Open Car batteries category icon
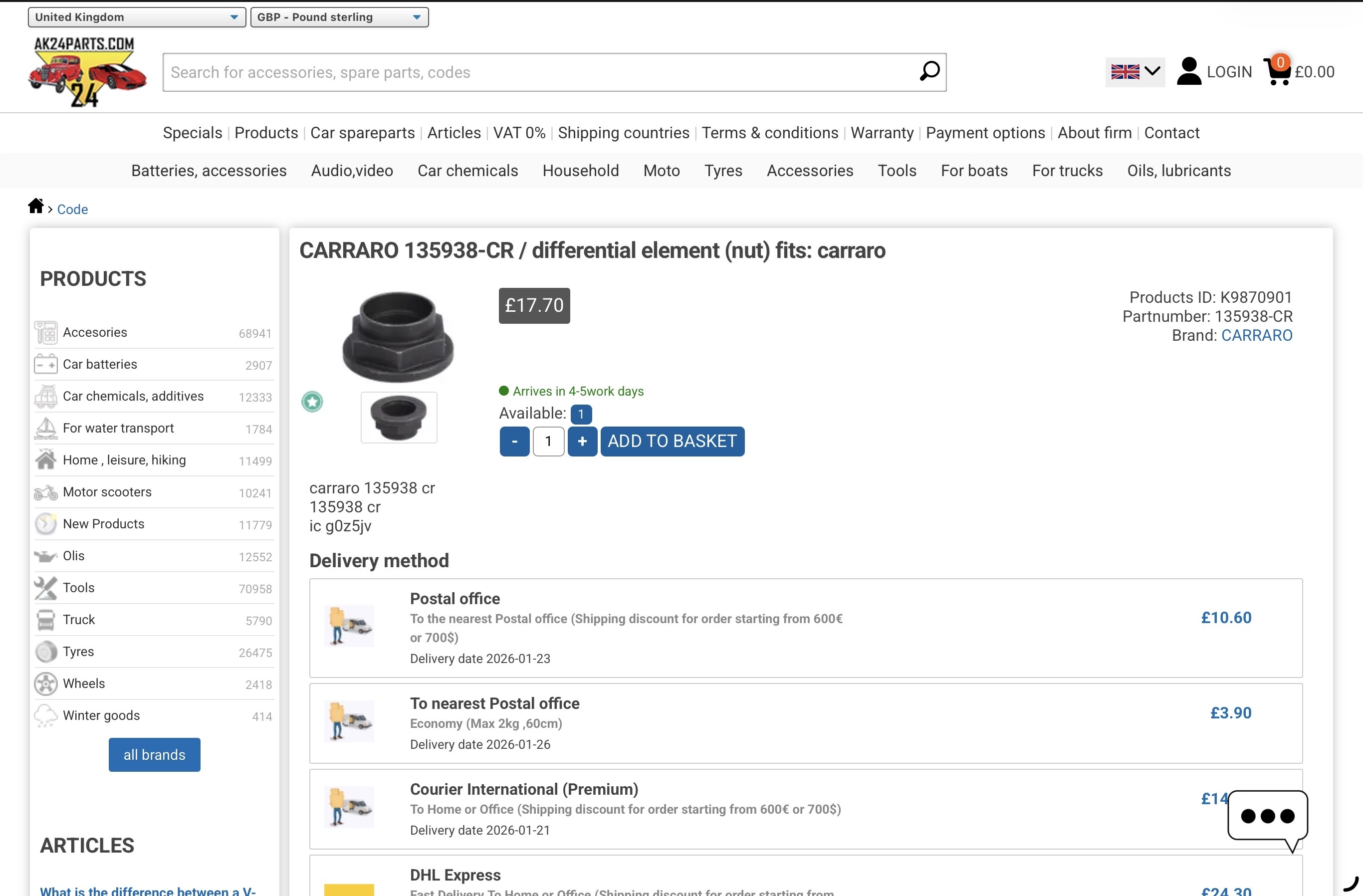 46,365
